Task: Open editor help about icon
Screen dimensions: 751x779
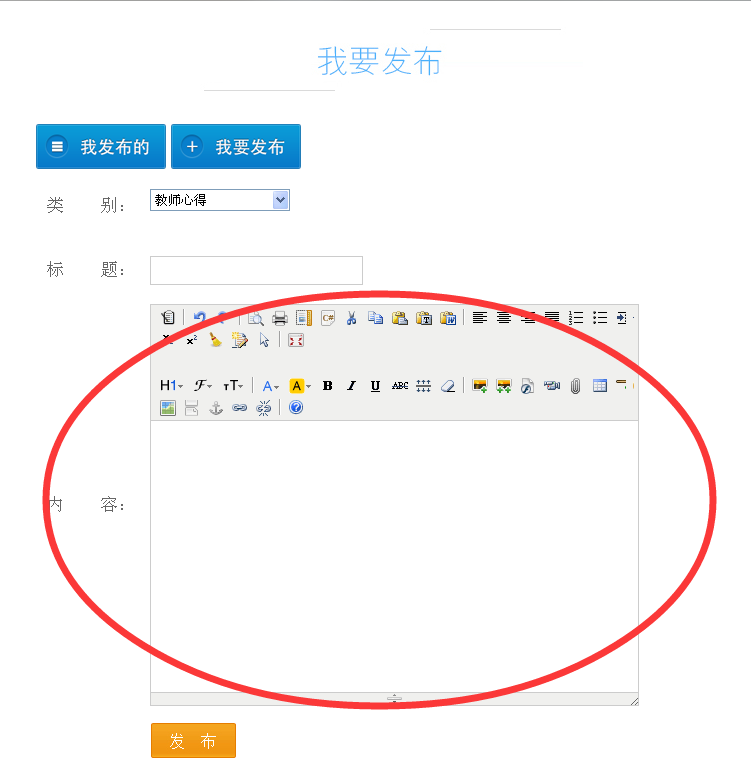Action: click(x=296, y=408)
